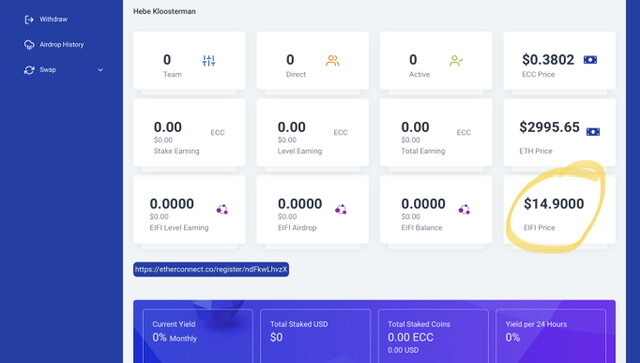Click the 0.00 USD staked value

(x=403, y=350)
